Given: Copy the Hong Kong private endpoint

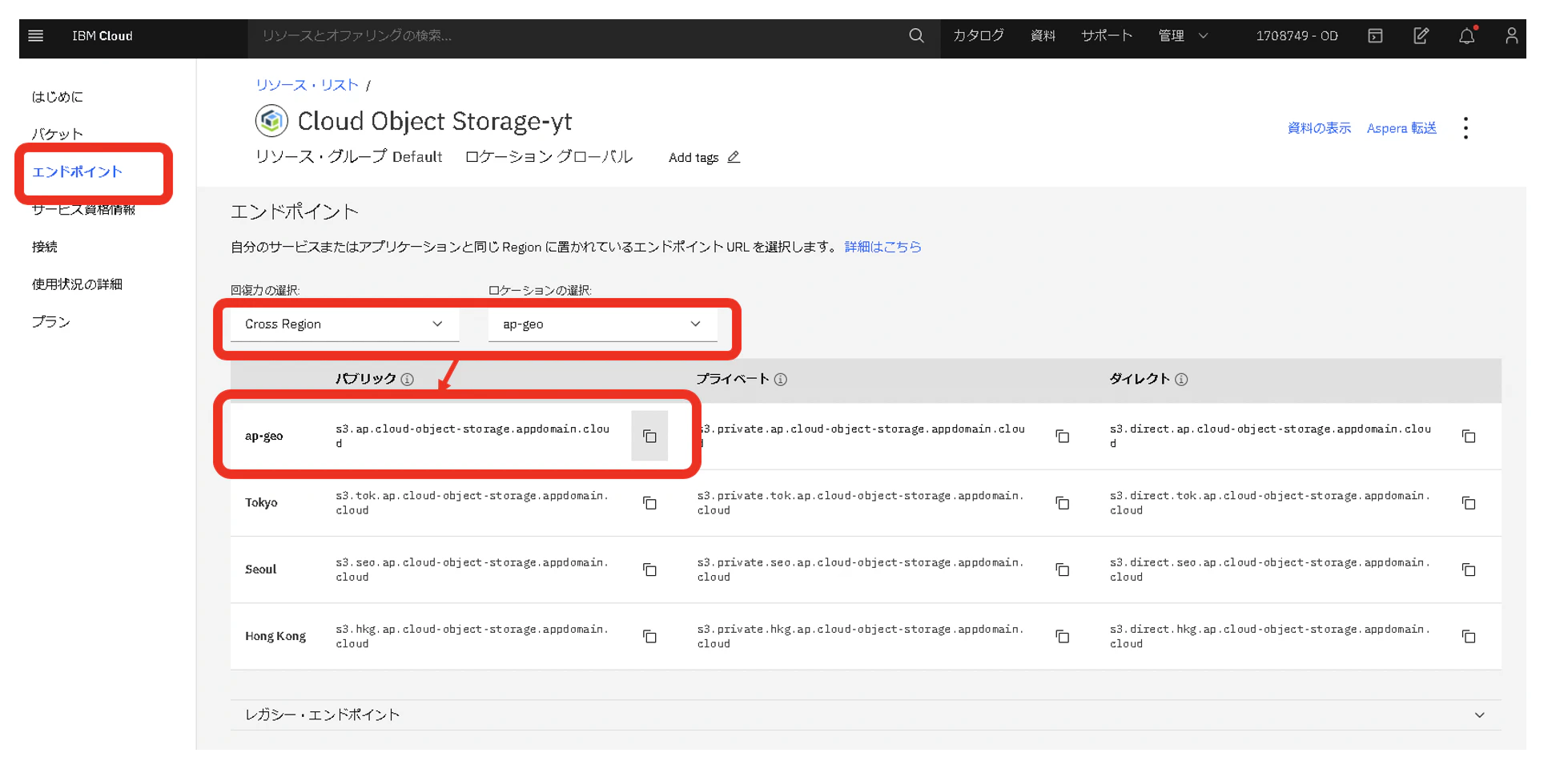Looking at the screenshot, I should click(x=1063, y=637).
